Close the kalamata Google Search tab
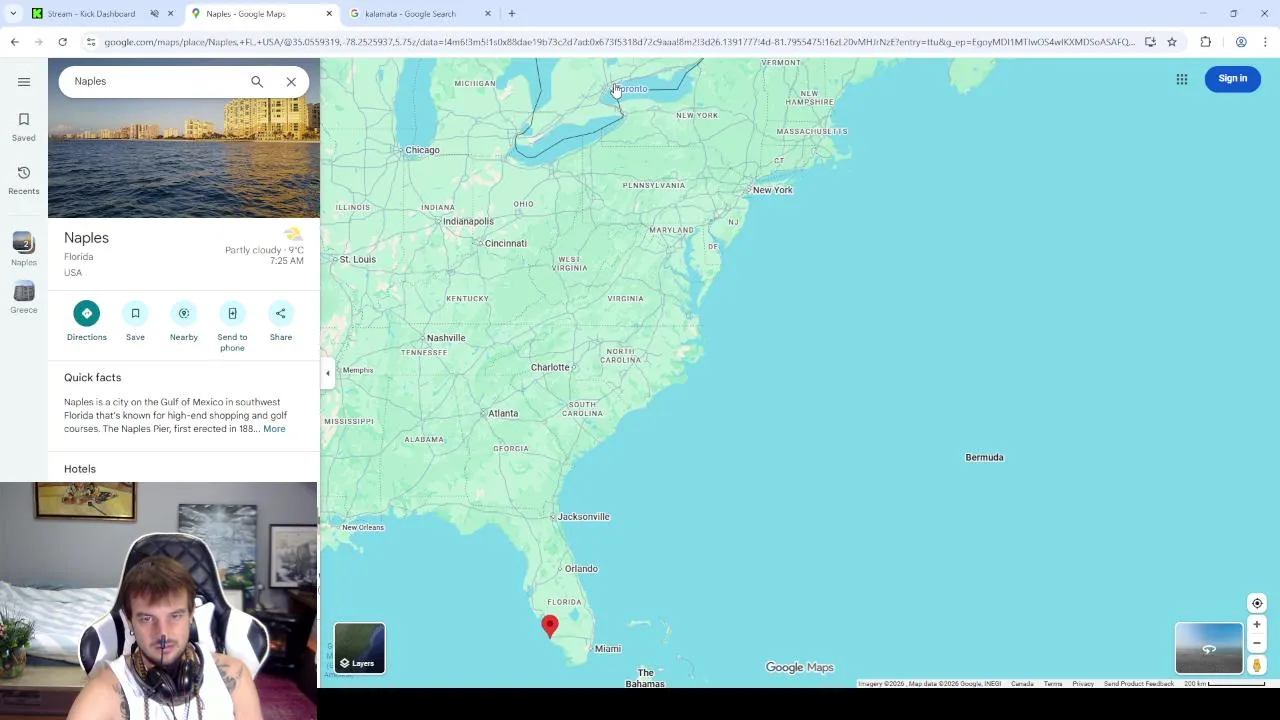This screenshot has width=1280, height=720. point(488,14)
